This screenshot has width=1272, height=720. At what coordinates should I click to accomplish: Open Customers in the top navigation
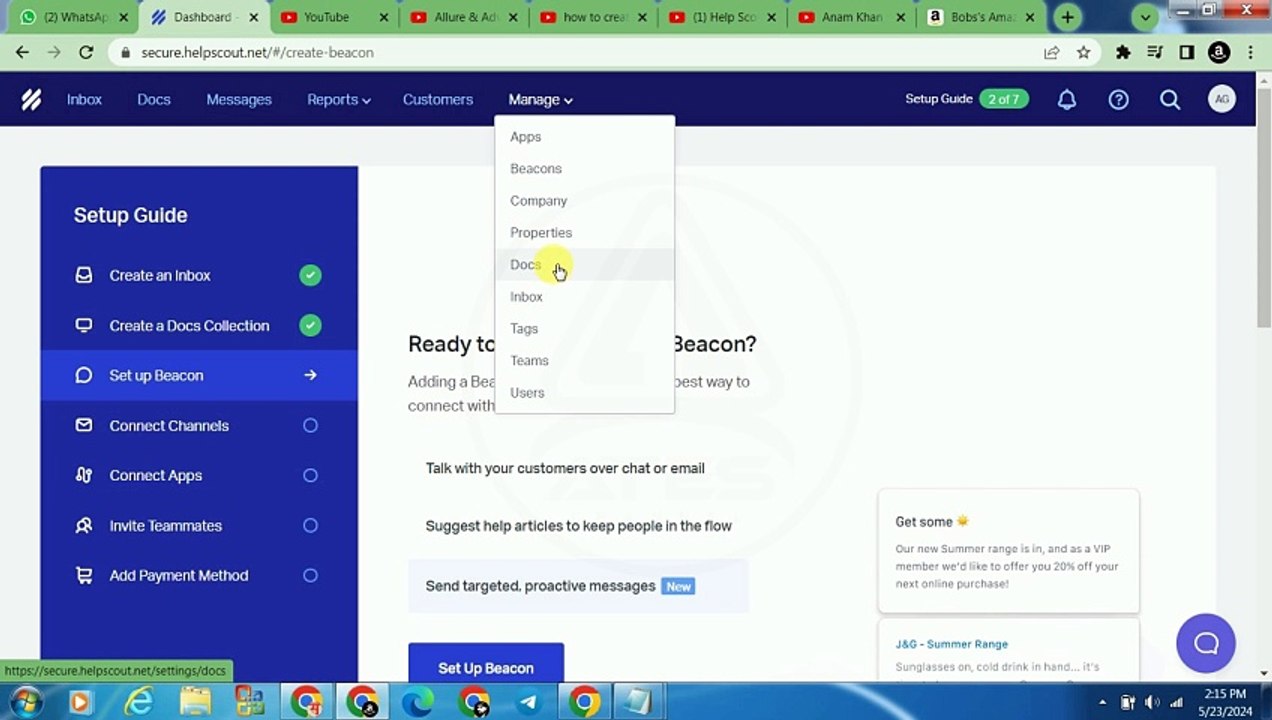438,99
